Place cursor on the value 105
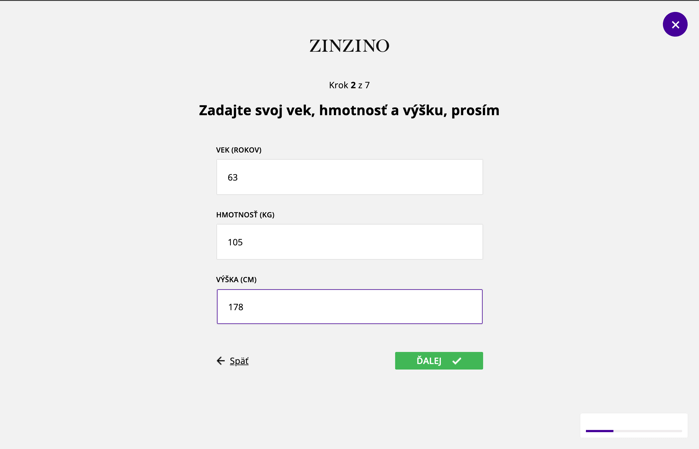Viewport: 699px width, 449px height. click(235, 242)
